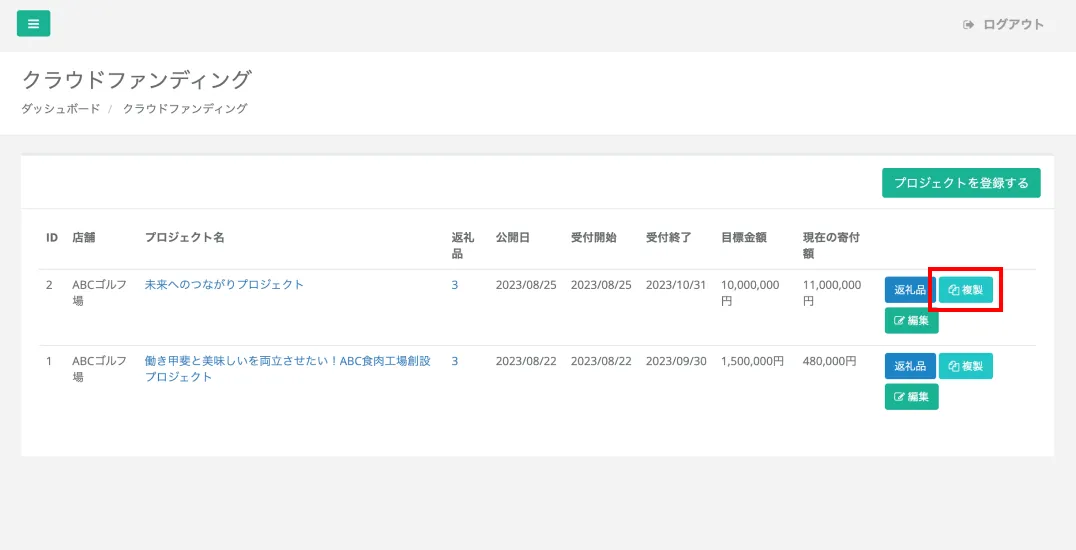Click the 現在の寄付額 column header
Image resolution: width=1076 pixels, height=550 pixels.
pos(831,245)
